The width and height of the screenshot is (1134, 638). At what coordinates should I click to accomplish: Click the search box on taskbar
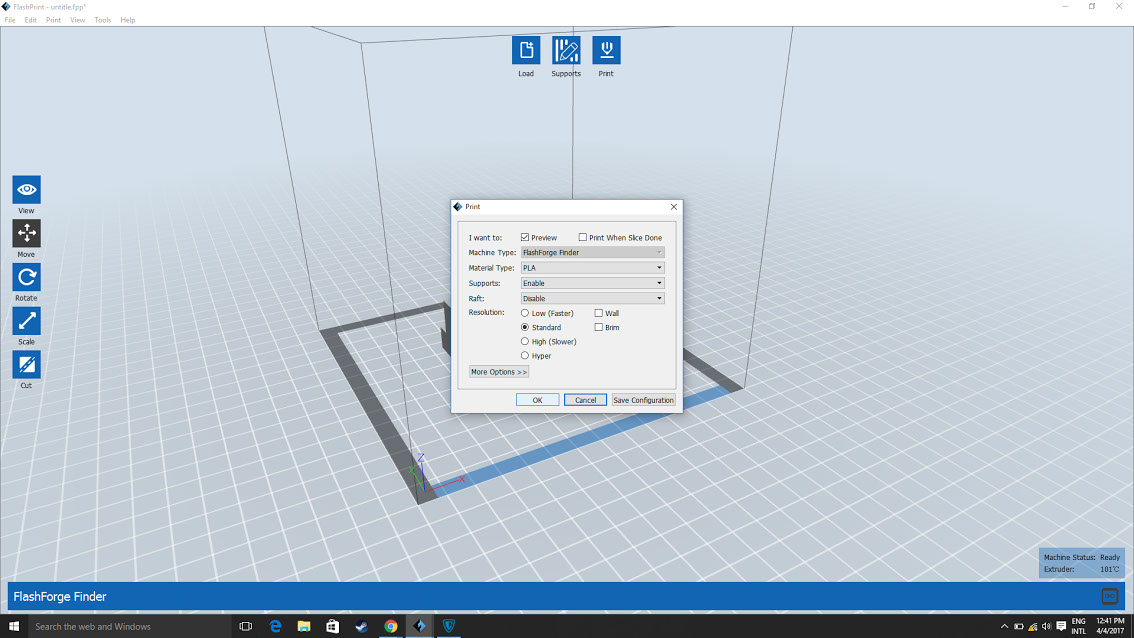129,626
